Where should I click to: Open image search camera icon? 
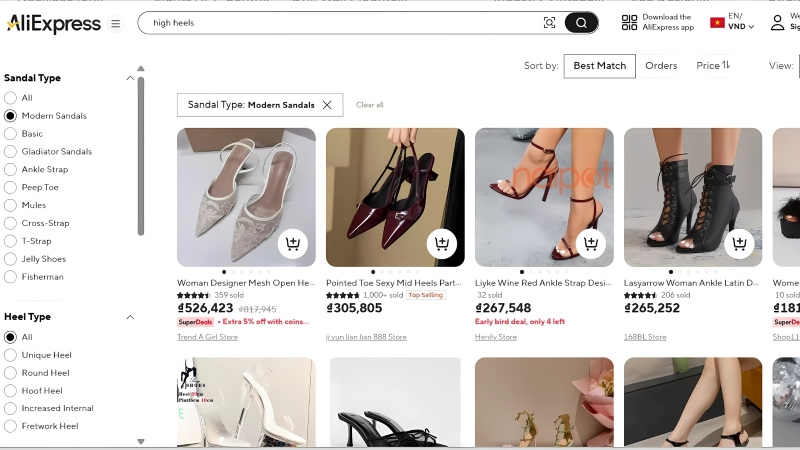[549, 23]
